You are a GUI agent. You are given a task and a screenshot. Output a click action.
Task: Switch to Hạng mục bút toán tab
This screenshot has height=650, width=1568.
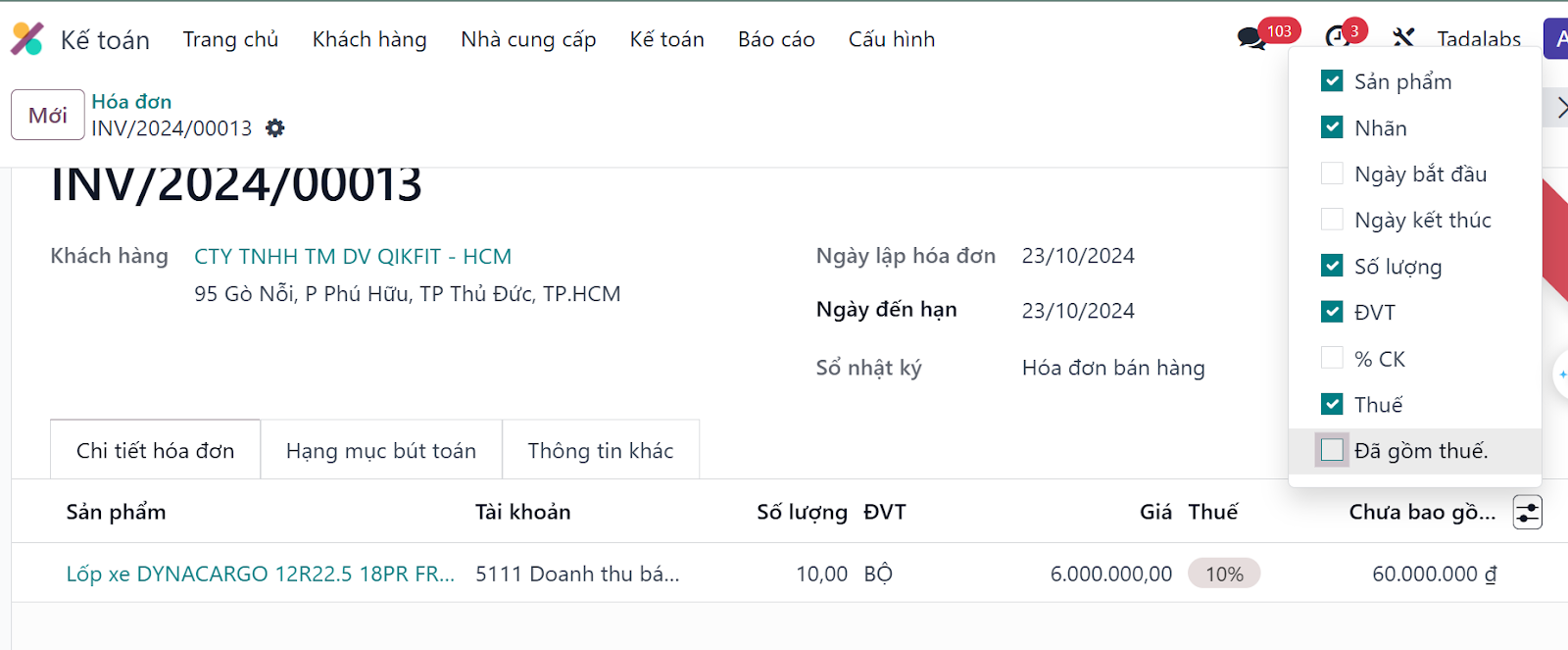coord(381,450)
